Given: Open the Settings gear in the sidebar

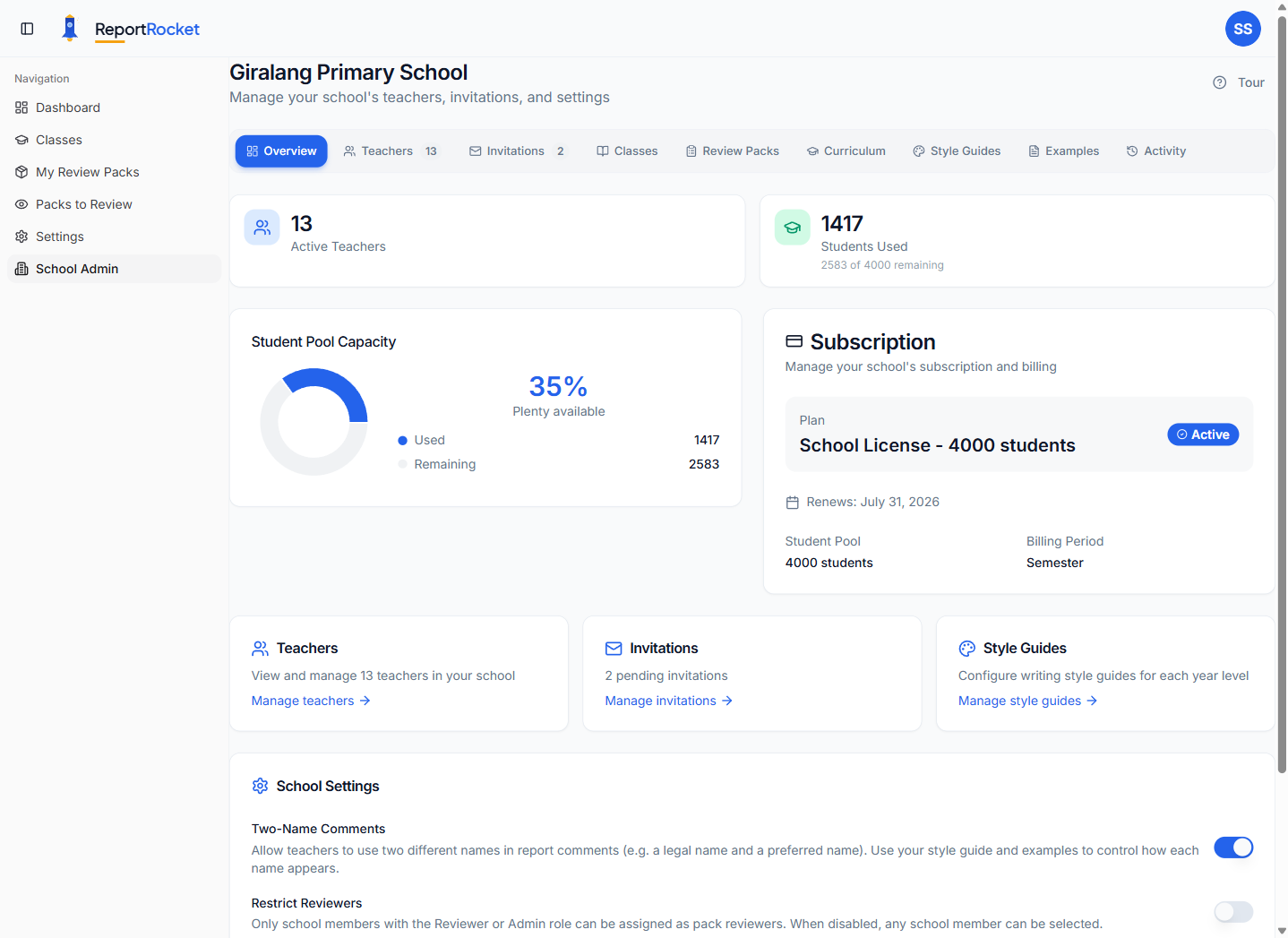Looking at the screenshot, I should coord(21,237).
